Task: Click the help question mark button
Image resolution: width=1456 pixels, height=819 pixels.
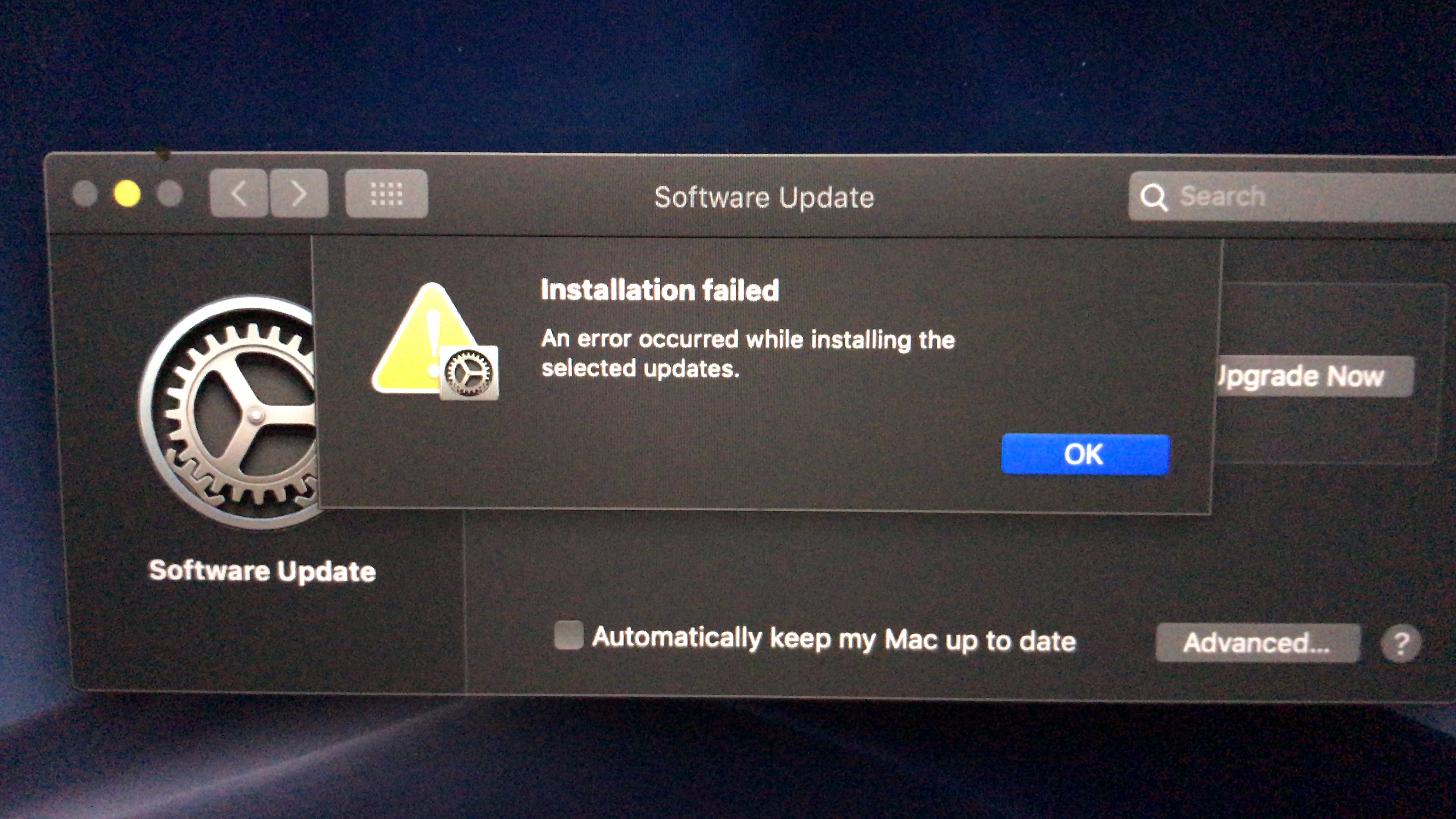Action: click(x=1401, y=643)
